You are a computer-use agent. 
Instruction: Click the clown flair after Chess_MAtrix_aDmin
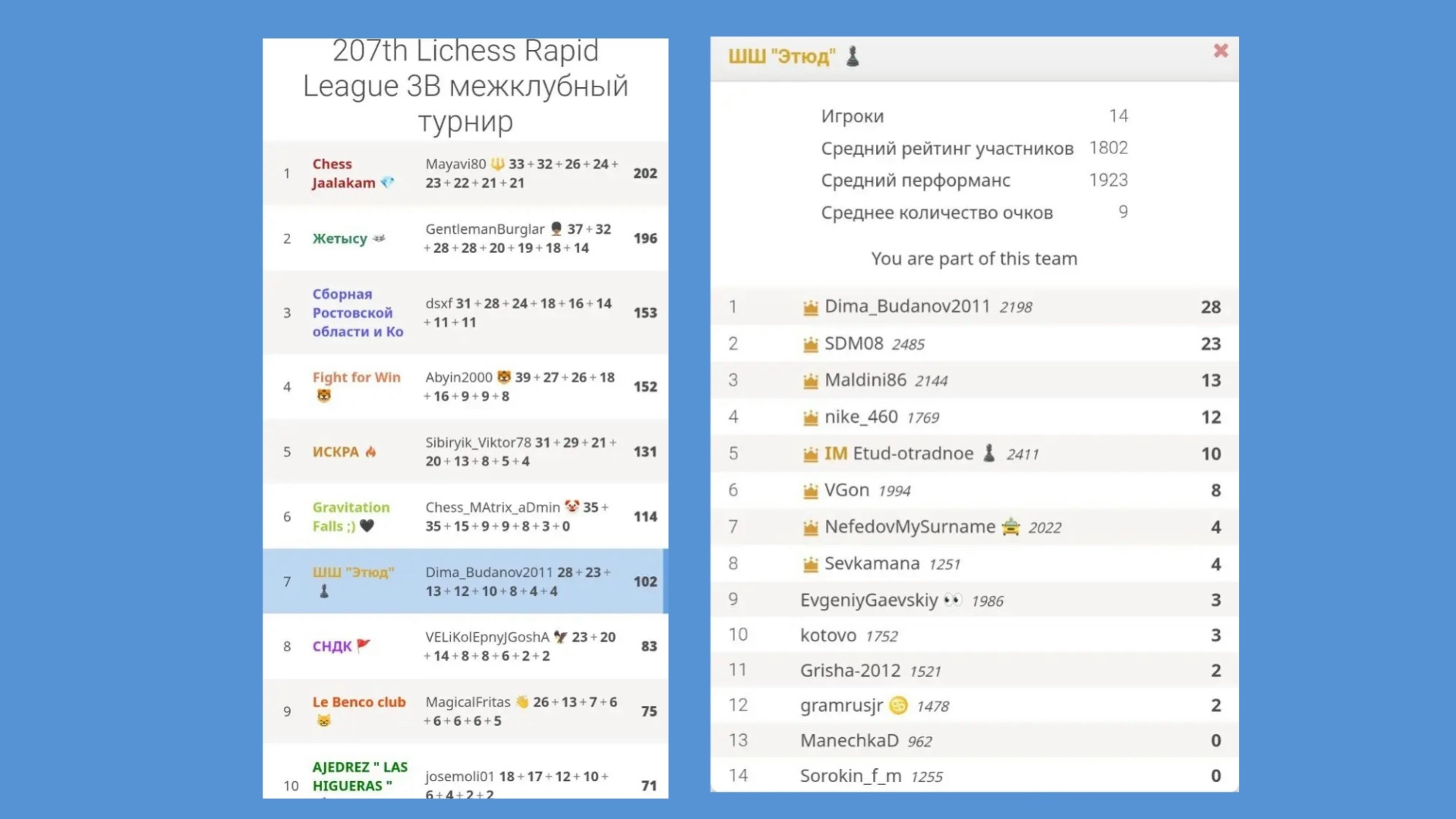[572, 506]
